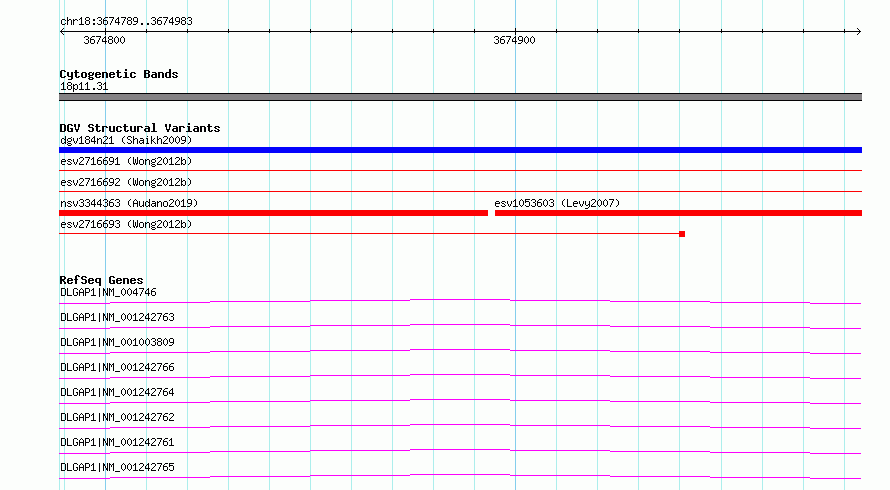Click DLGAP1|NM_001242765 transcript label
The height and width of the screenshot is (490, 890).
[117, 467]
